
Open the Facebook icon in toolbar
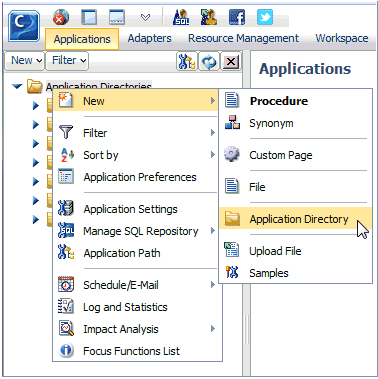[x=237, y=17]
